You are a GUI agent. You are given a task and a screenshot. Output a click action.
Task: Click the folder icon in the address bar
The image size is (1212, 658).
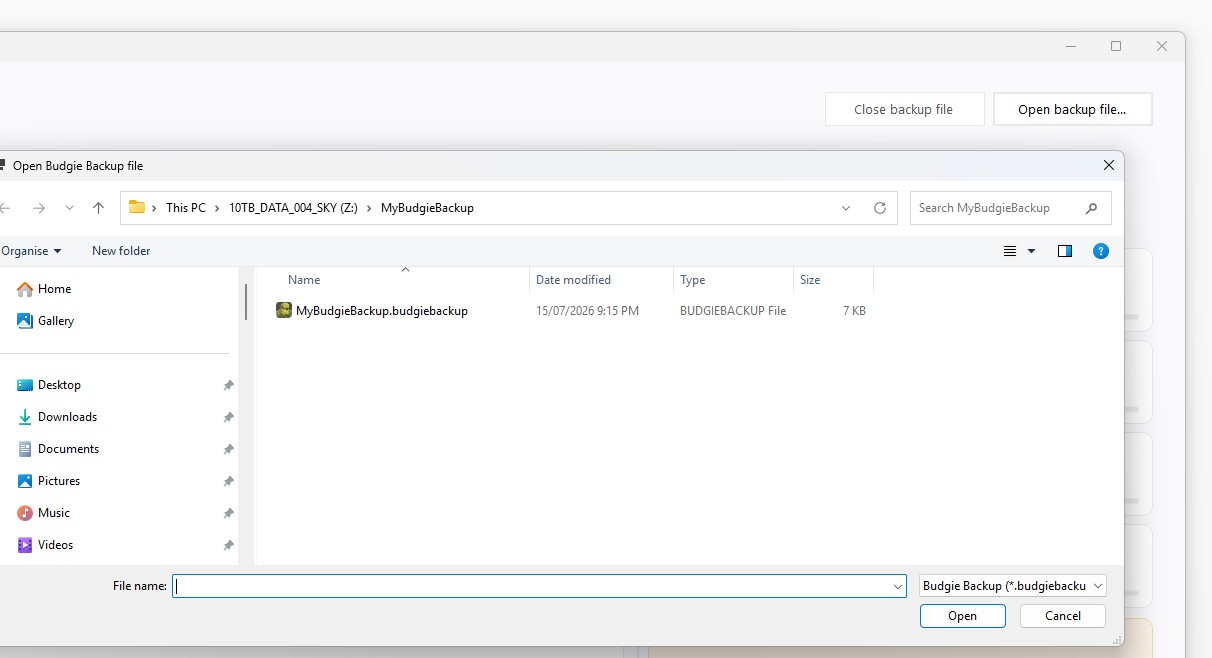tap(136, 208)
